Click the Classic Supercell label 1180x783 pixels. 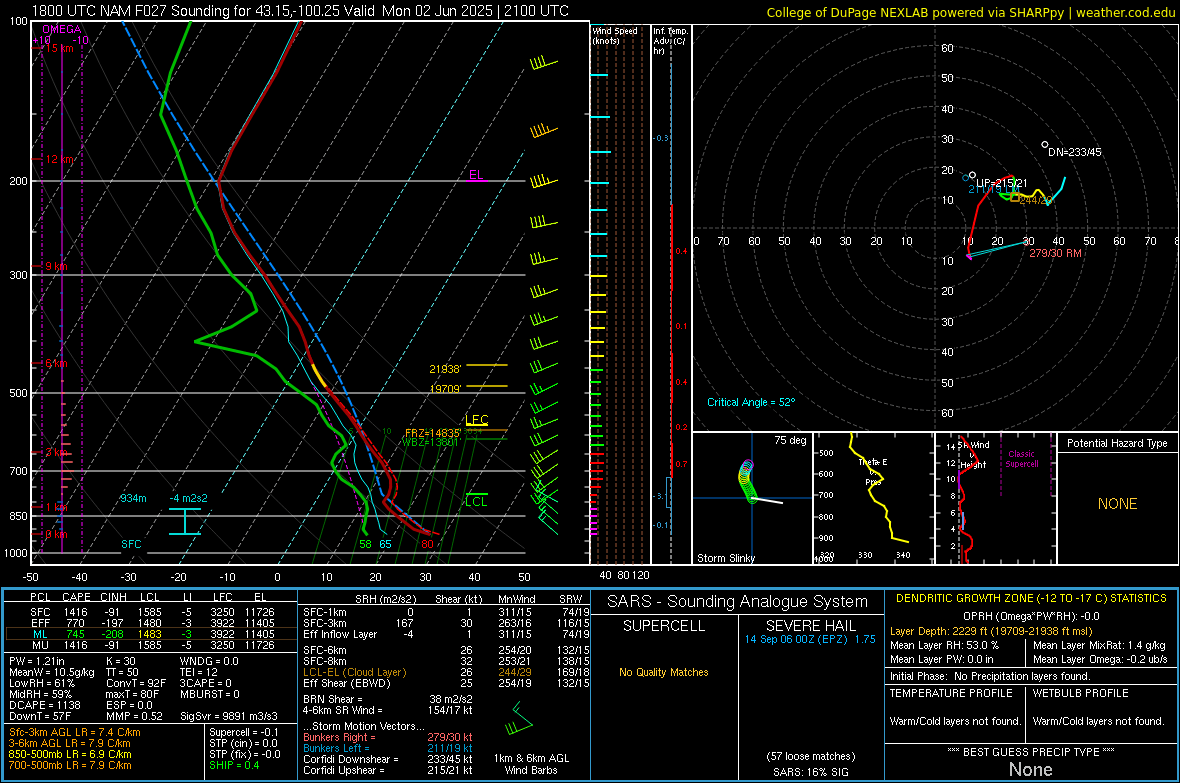1021,459
